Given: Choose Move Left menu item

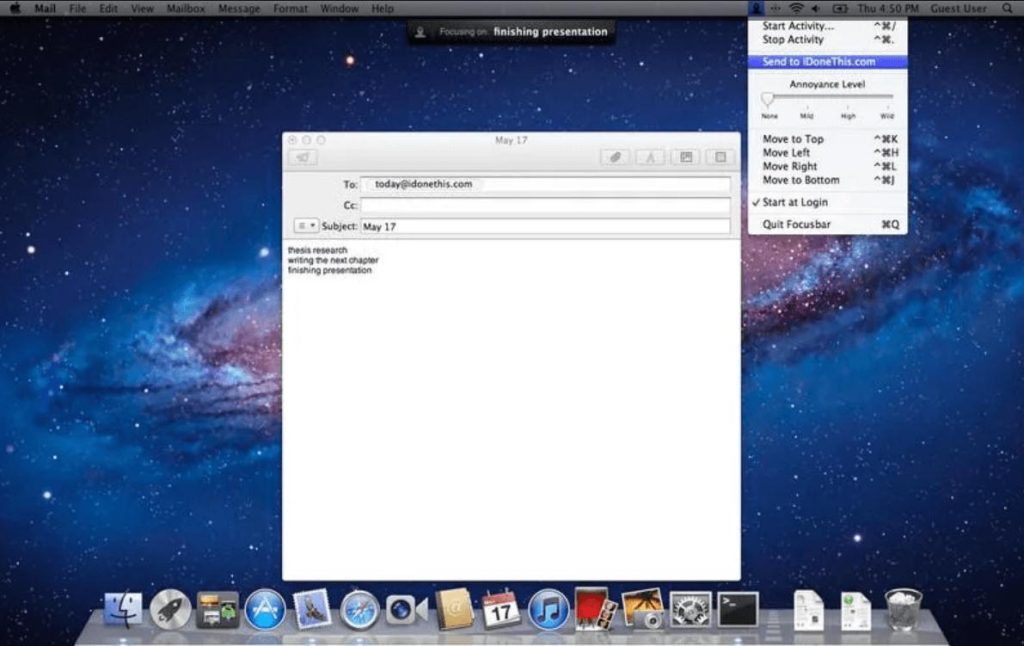Looking at the screenshot, I should coord(827,153).
